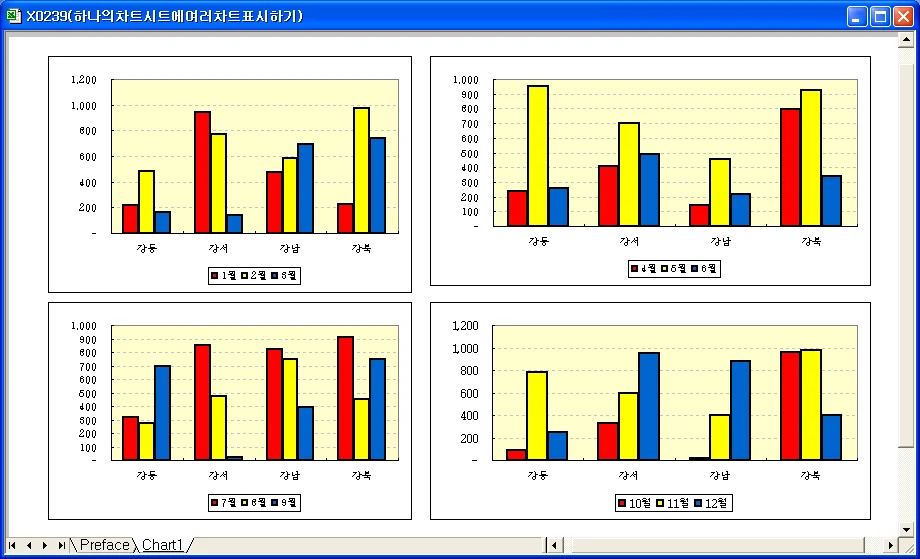This screenshot has height=559, width=920.
Task: Select the red 10월 legend swatch
Action: [x=622, y=503]
